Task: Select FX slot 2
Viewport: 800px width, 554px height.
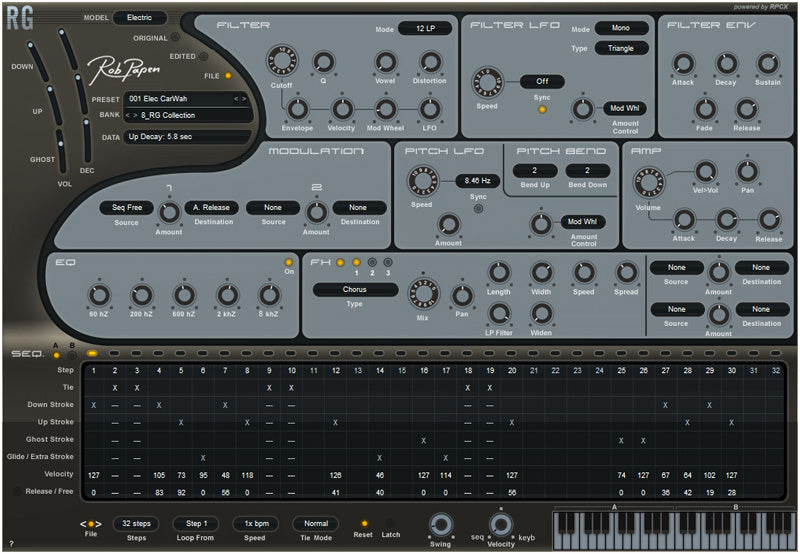Action: point(372,262)
